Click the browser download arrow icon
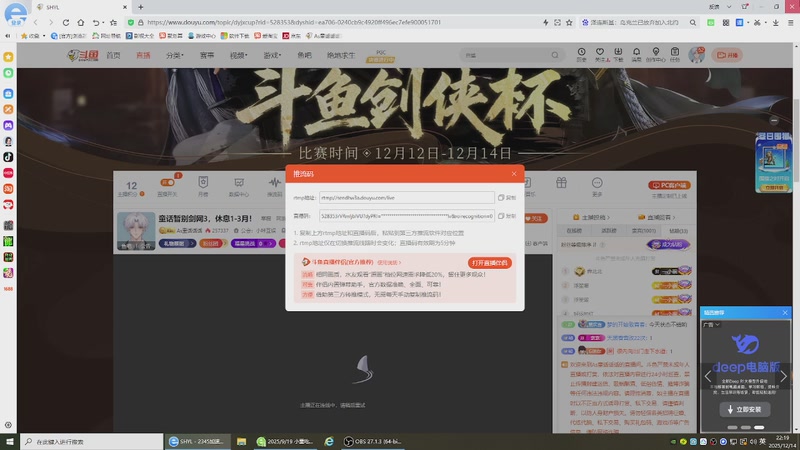This screenshot has width=800, height=450. [776, 22]
